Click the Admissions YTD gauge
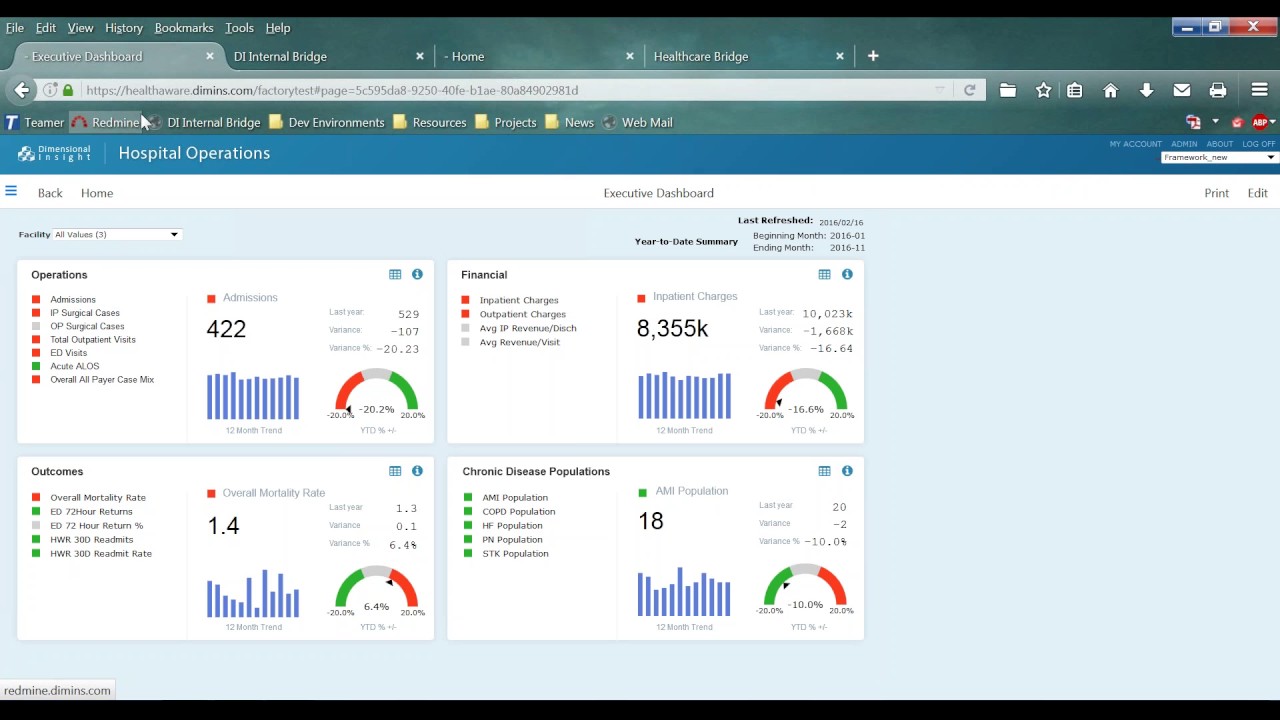This screenshot has height=720, width=1280. coord(377,393)
